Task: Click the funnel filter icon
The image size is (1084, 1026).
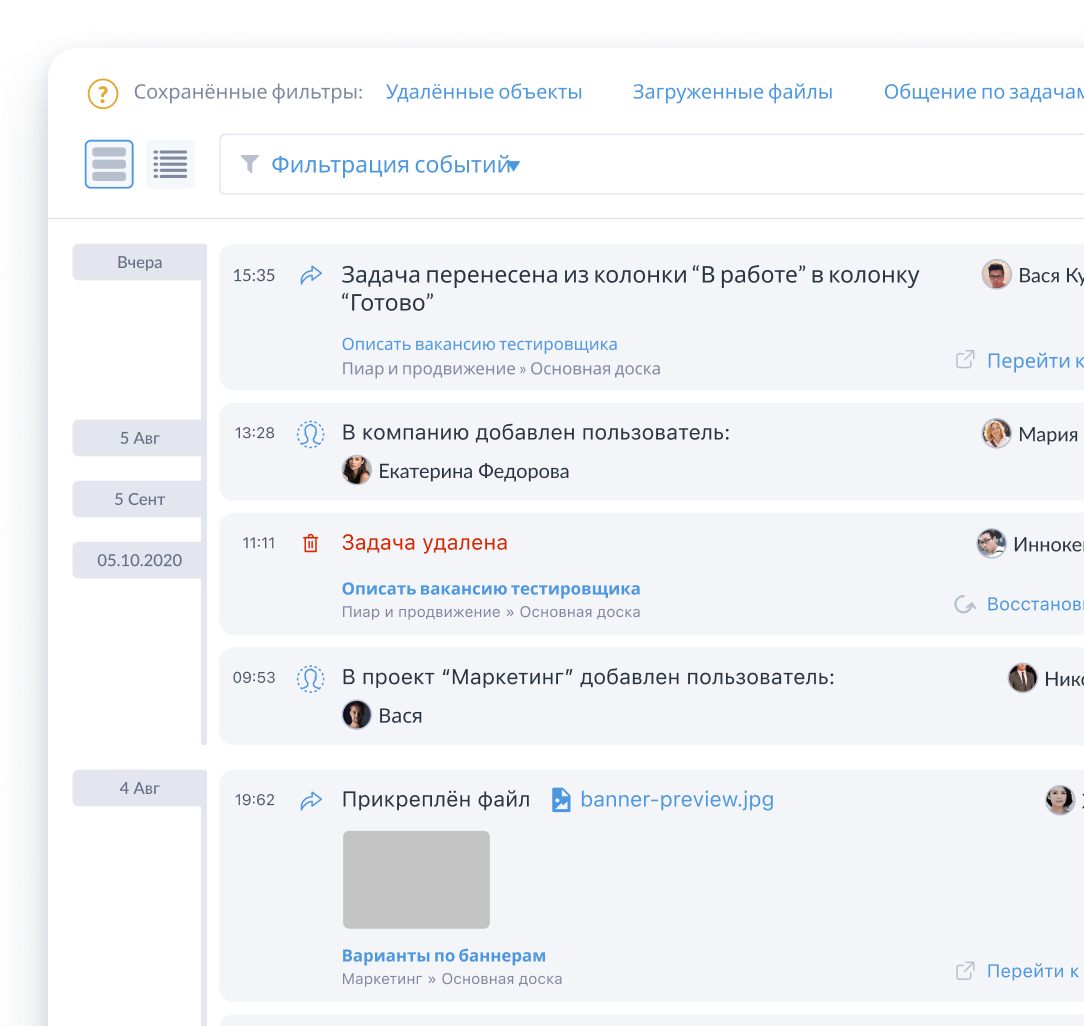Action: [x=250, y=164]
